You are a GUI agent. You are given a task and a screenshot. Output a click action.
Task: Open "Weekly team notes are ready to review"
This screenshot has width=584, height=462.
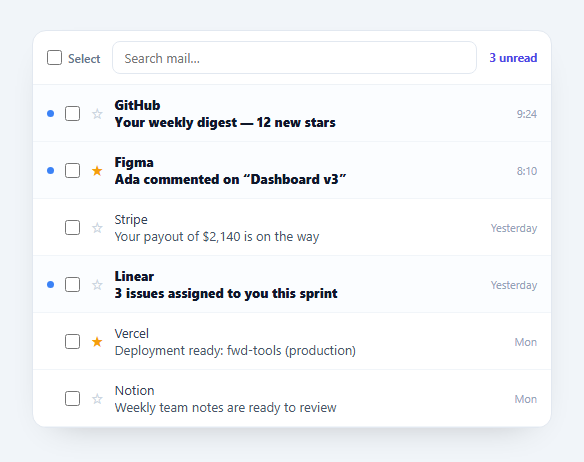coord(225,408)
